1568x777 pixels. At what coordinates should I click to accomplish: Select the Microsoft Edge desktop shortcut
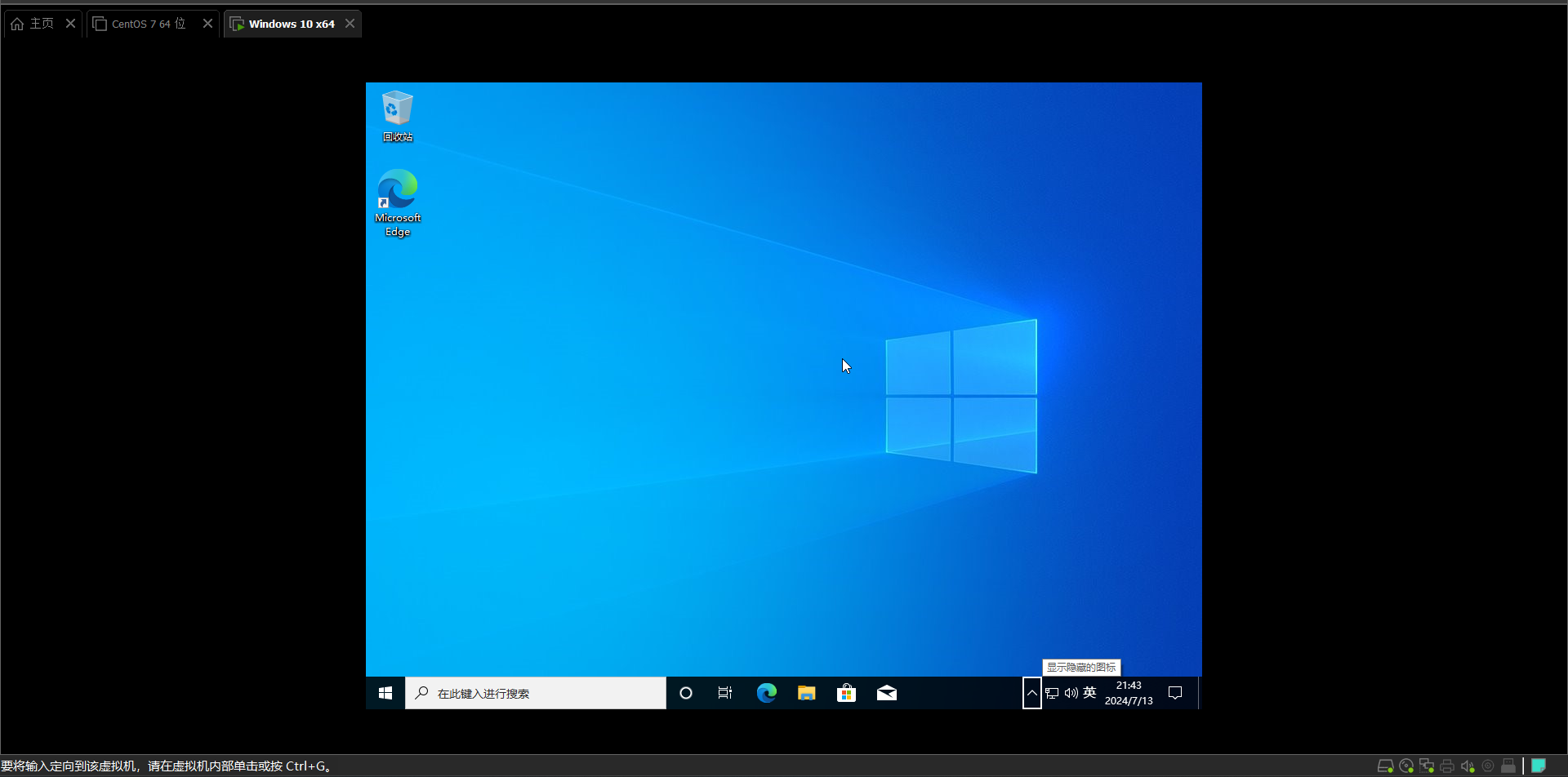(398, 203)
